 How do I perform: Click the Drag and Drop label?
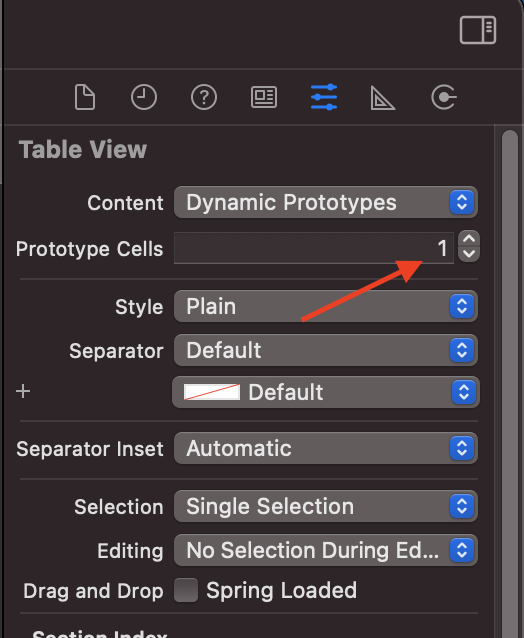(x=93, y=591)
